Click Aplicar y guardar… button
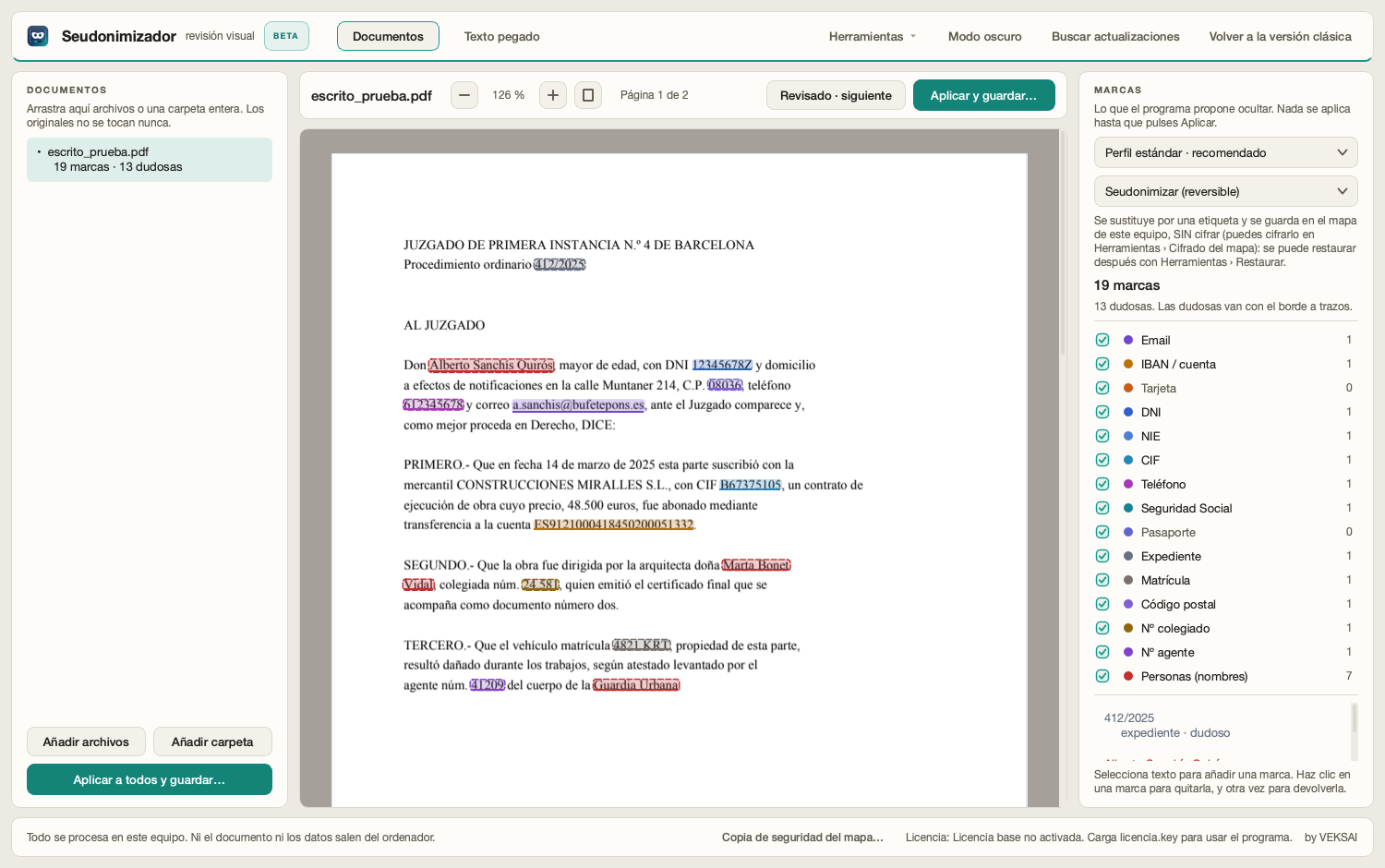Screen dimensions: 1385x868 tap(983, 95)
